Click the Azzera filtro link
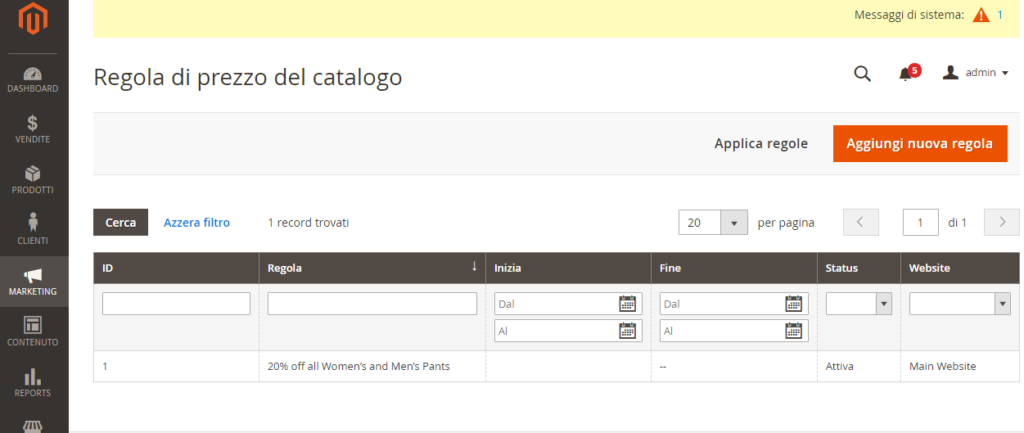This screenshot has width=1024, height=433. [197, 222]
